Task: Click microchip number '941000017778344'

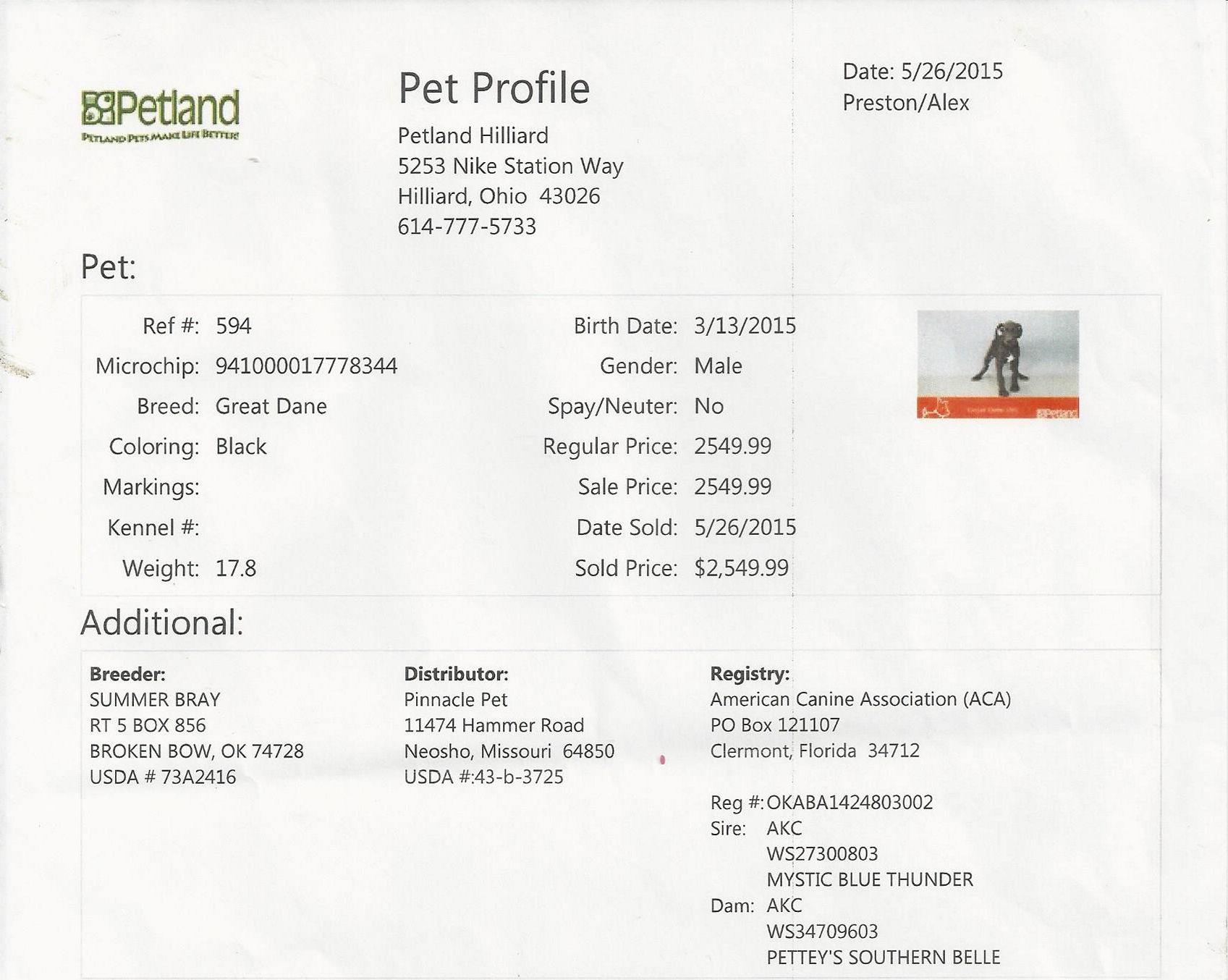Action: tap(306, 366)
